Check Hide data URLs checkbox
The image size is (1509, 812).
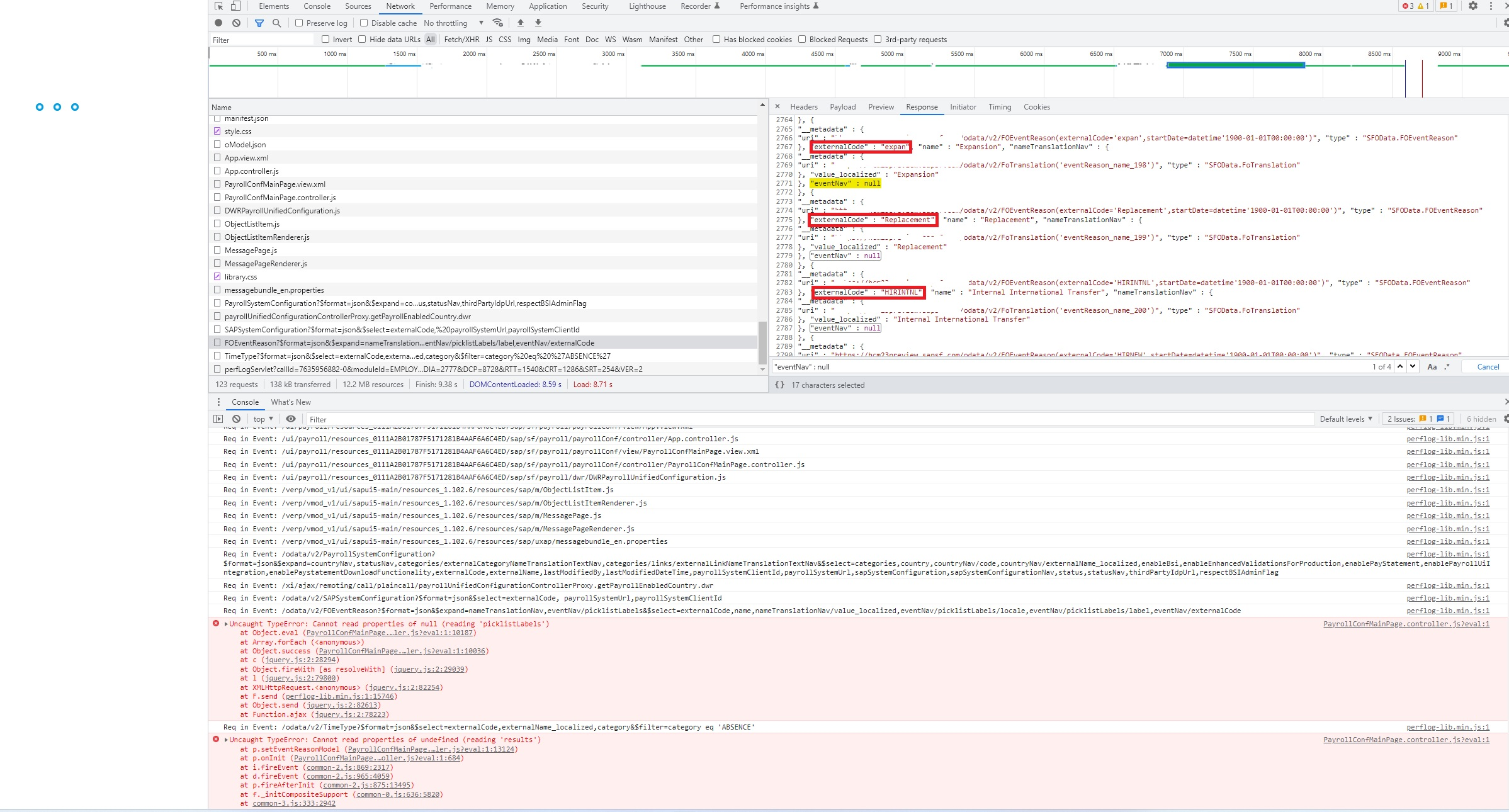coord(362,39)
